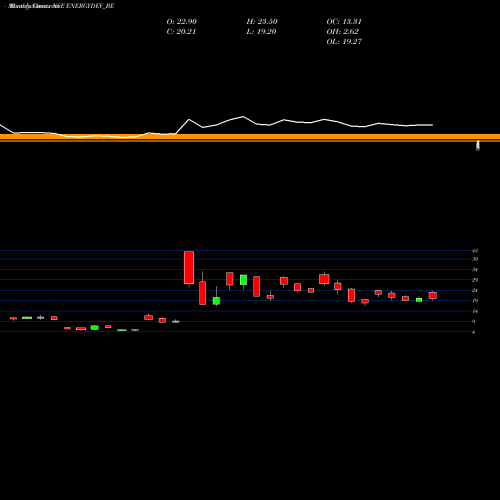The height and width of the screenshot is (500, 500).
Task: Click the high price value H: 23.50
Action: [262, 22]
